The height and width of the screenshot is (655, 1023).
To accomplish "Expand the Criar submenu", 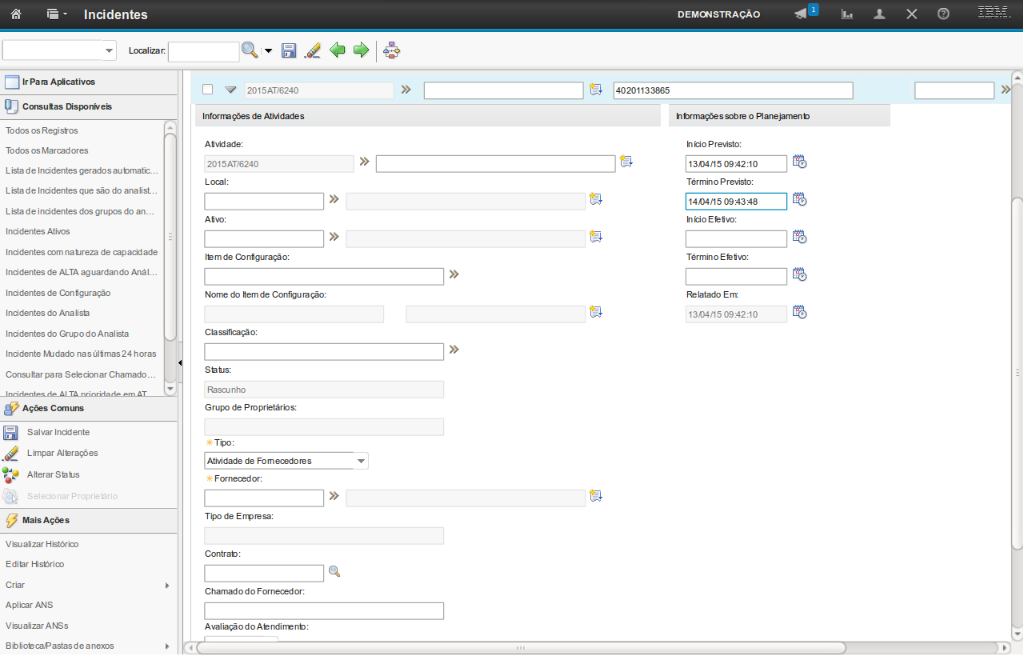I will click(x=167, y=585).
